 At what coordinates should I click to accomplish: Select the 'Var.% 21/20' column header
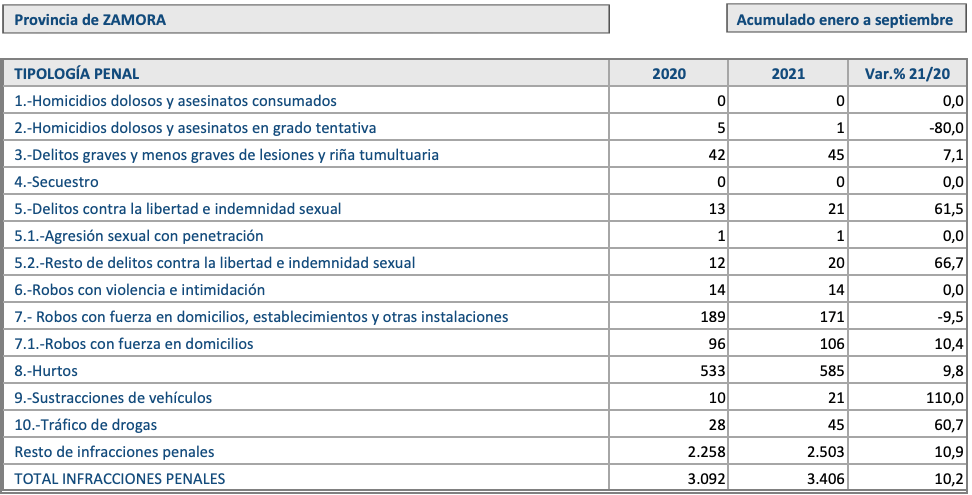tap(907, 73)
